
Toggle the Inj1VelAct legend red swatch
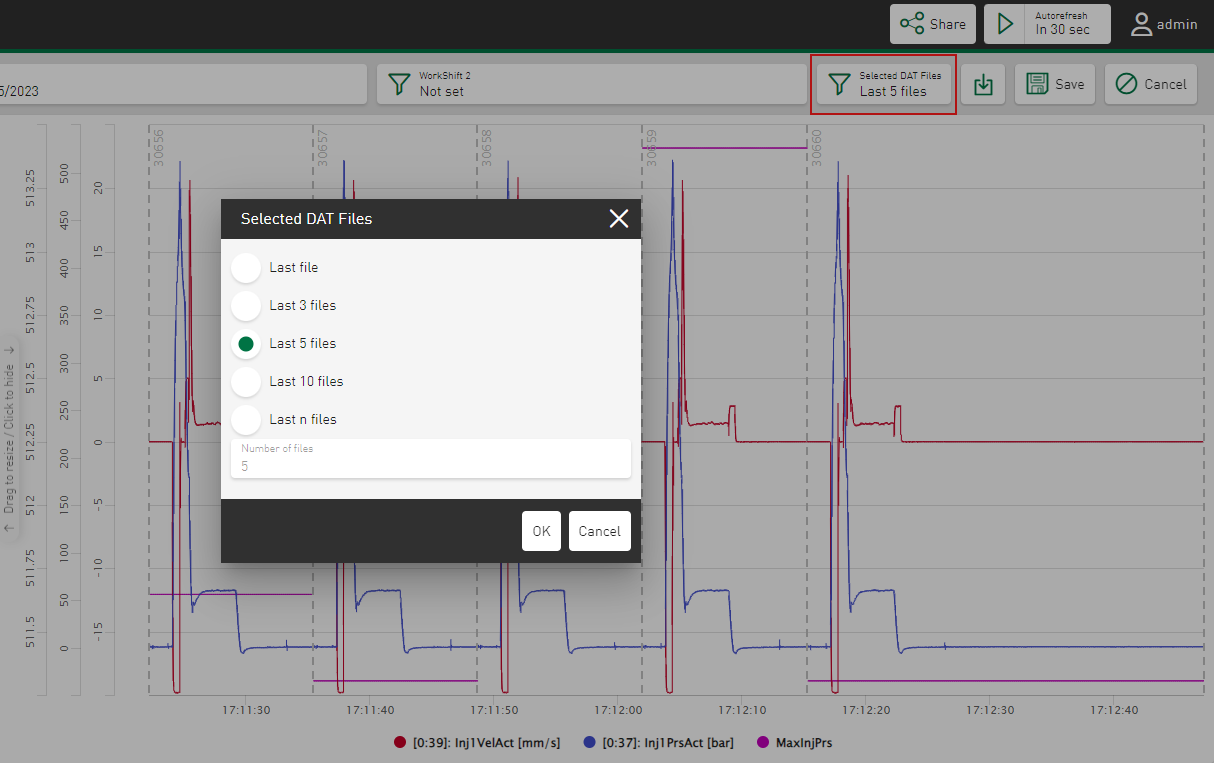click(400, 743)
